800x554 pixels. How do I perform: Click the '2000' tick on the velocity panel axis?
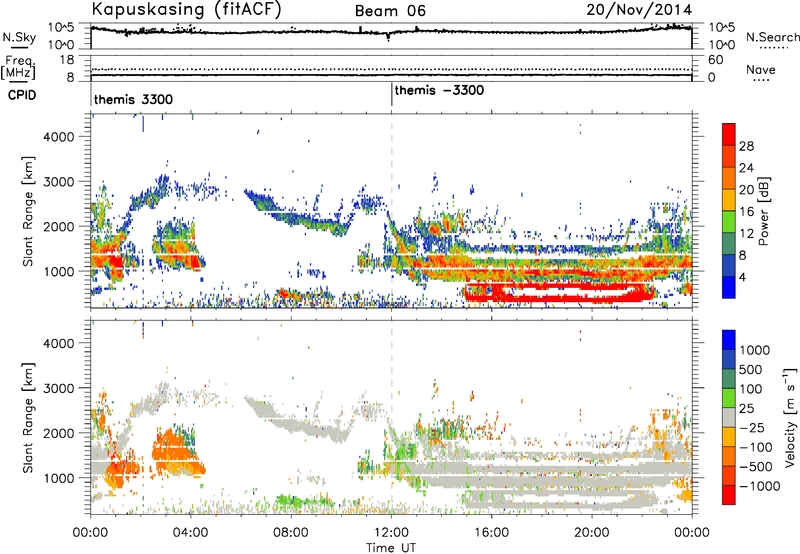coord(58,433)
